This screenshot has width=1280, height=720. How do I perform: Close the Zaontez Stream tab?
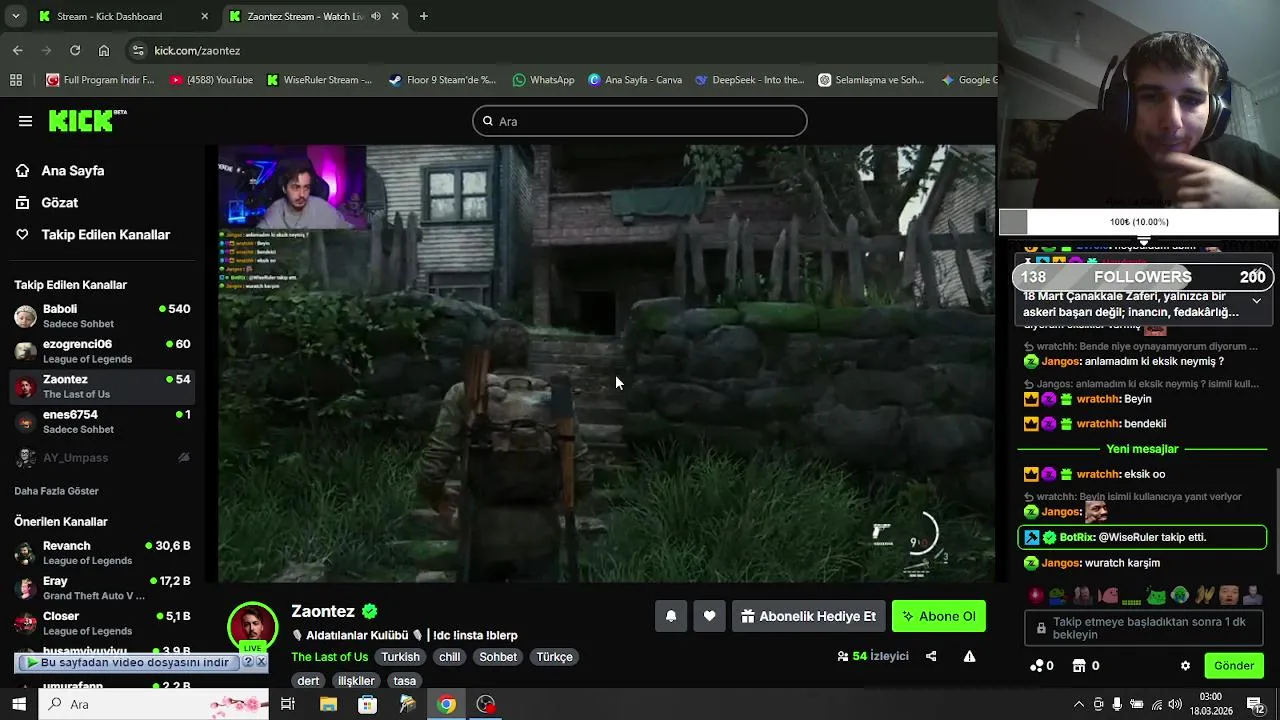point(395,16)
